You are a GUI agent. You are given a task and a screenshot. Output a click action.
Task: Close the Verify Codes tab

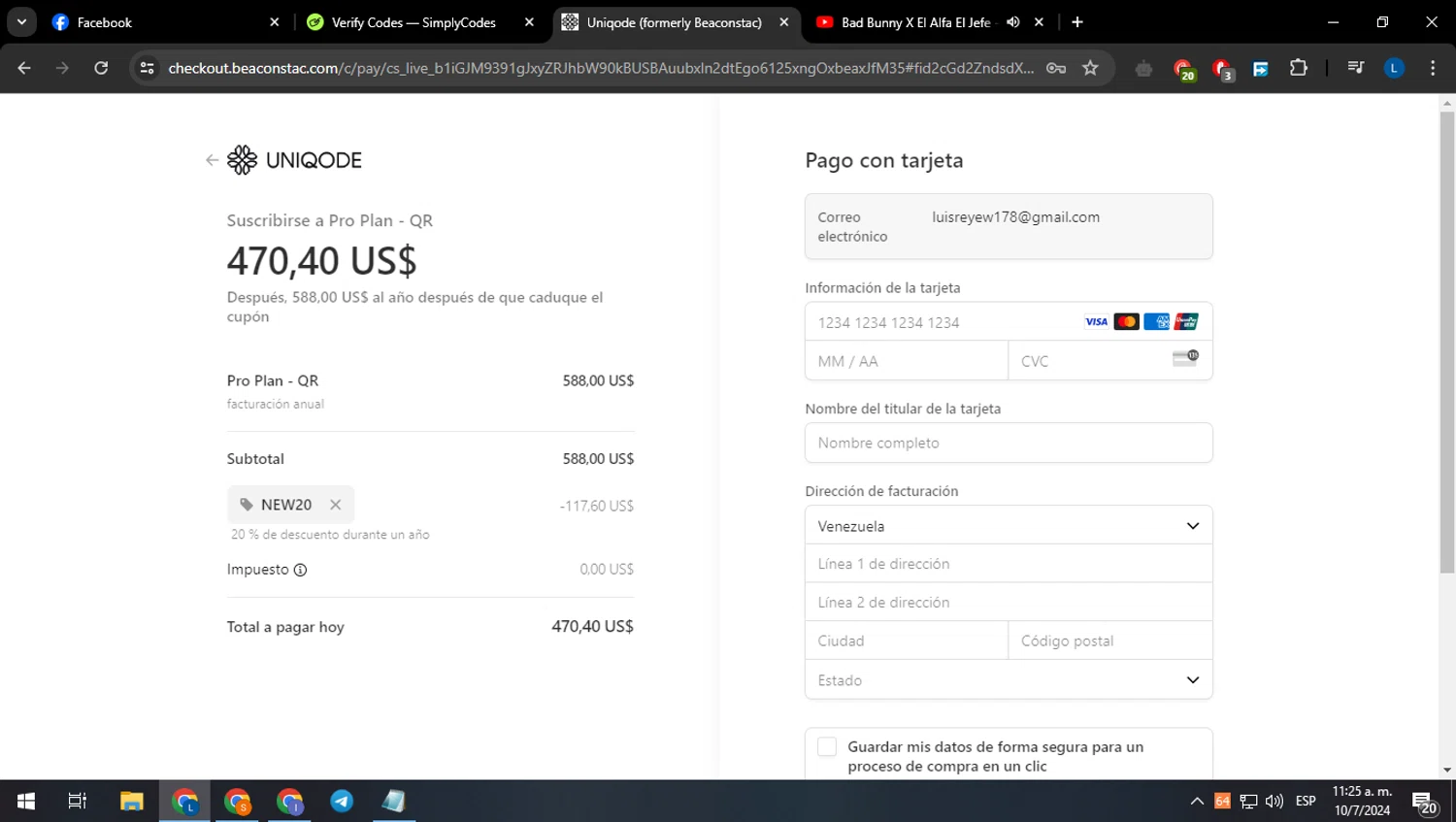pos(529,22)
